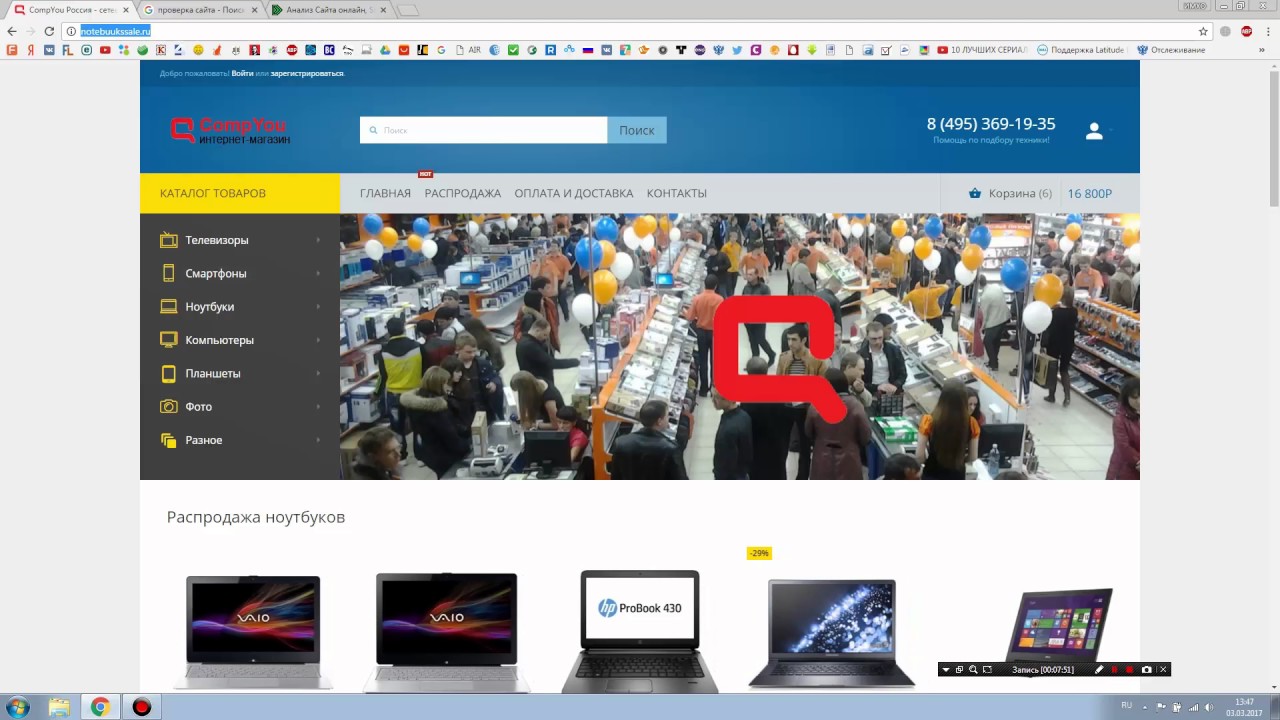The image size is (1280, 720).
Task: Expand the Фото category
Action: coord(240,407)
